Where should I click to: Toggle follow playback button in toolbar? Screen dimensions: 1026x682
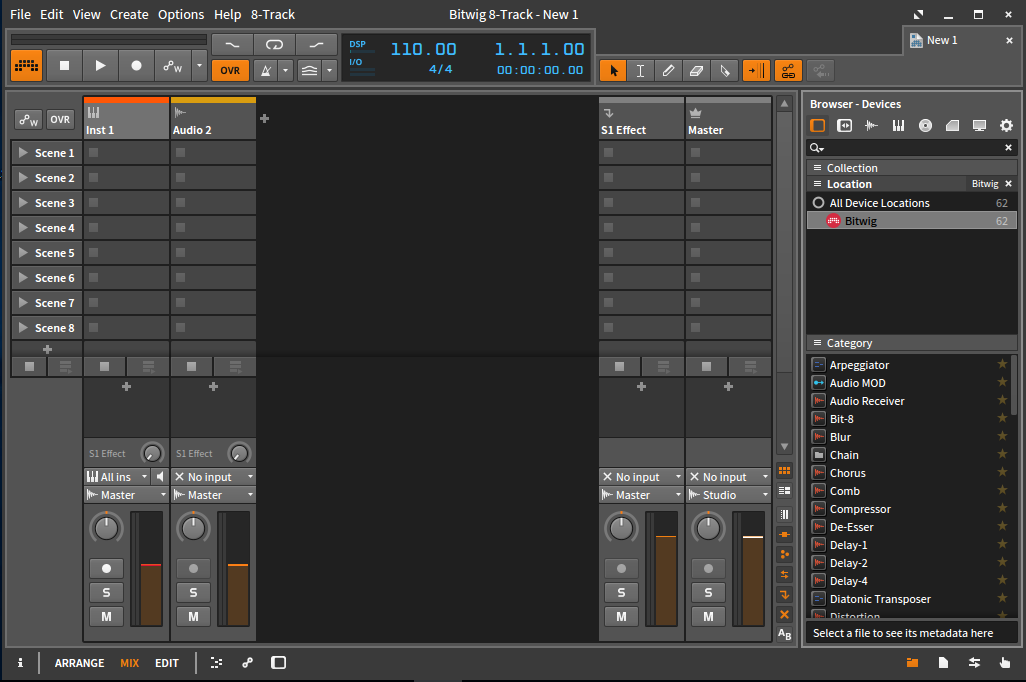tap(756, 71)
